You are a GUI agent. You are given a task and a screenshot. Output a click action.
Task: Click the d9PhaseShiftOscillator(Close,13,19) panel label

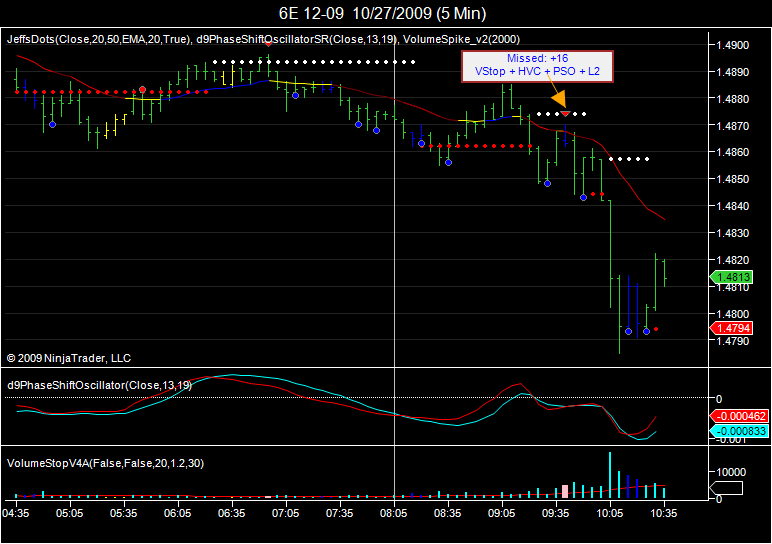pos(99,385)
